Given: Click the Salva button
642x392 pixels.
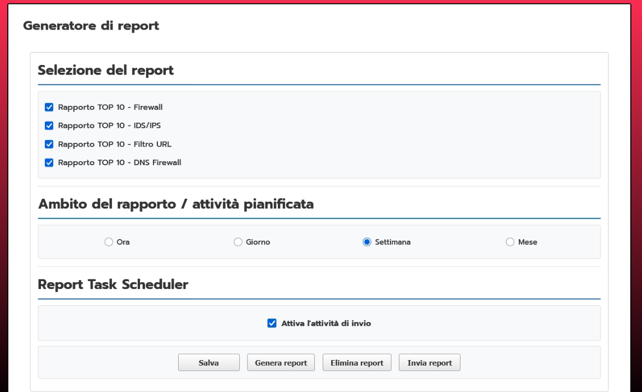Looking at the screenshot, I should pos(209,363).
